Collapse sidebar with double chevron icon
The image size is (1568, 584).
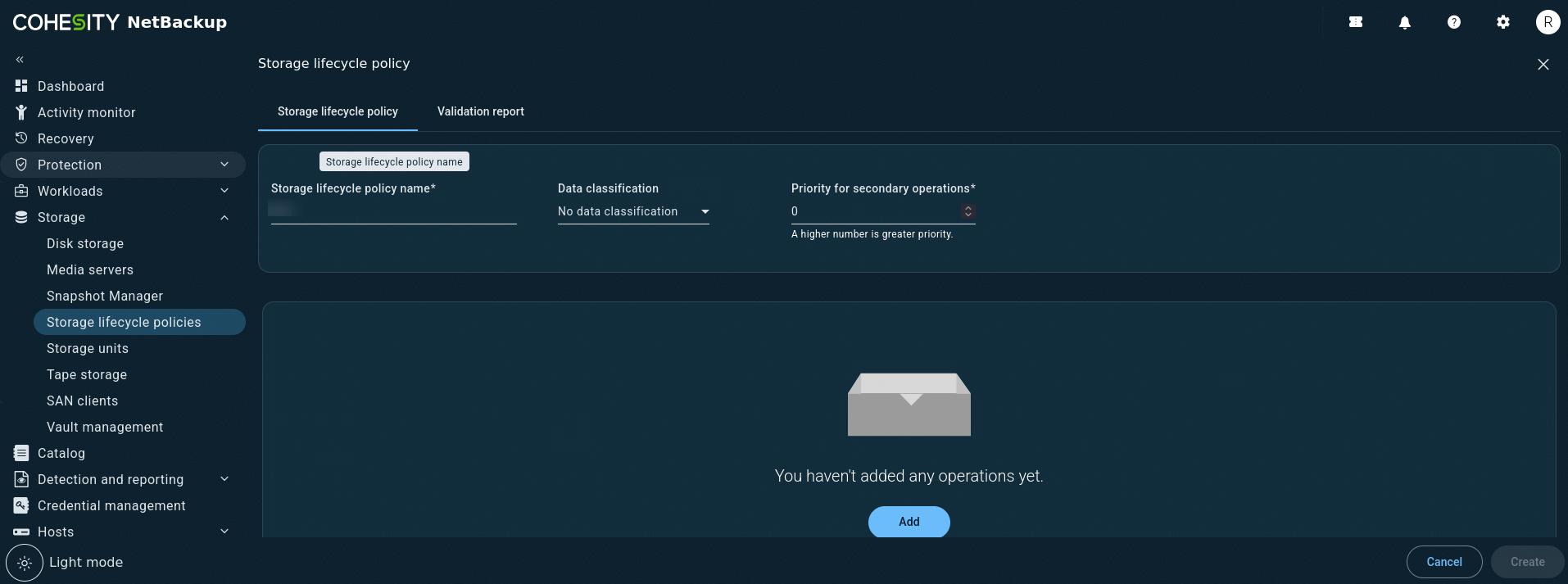20,59
